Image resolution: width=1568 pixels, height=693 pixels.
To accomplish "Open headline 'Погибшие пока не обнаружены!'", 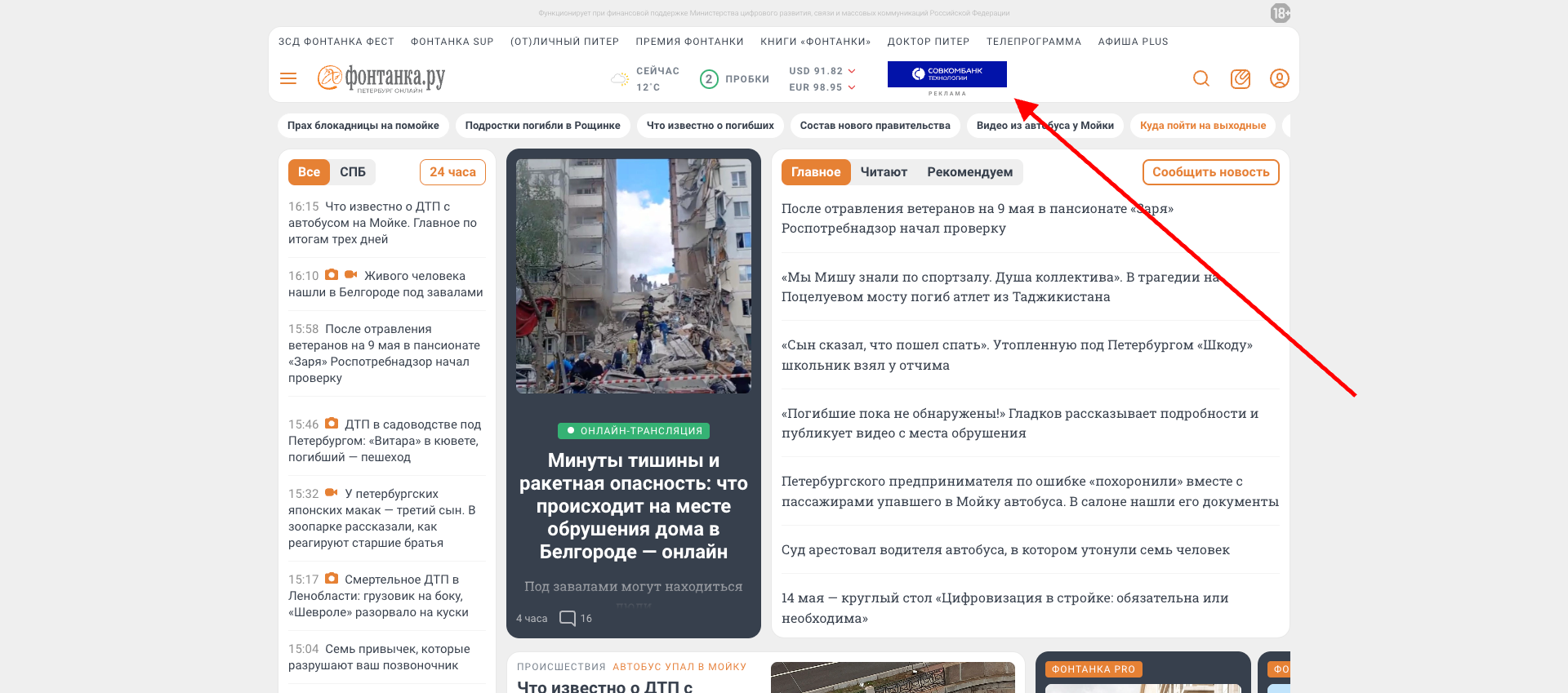I will 1020,423.
